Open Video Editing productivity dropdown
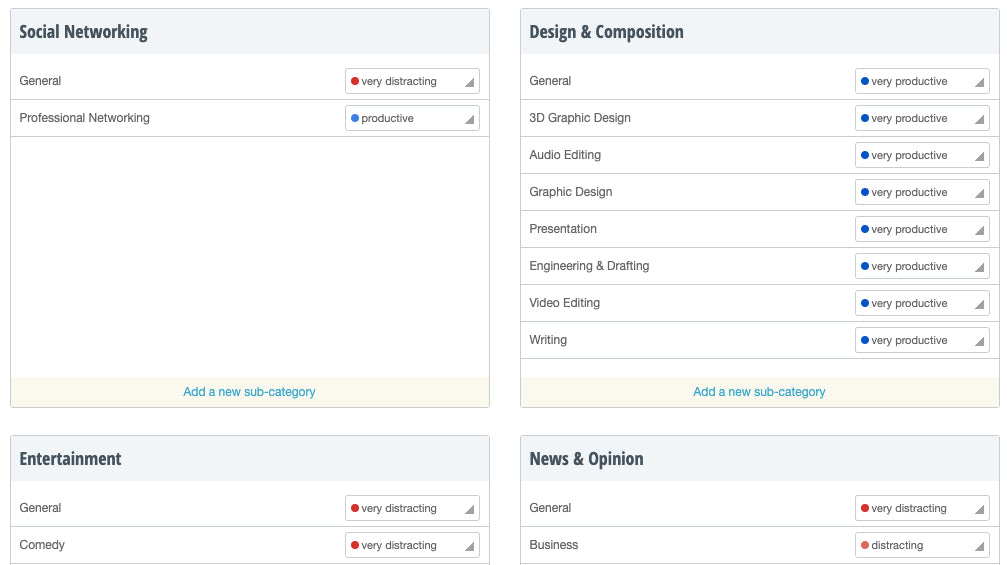Viewport: 1007px width, 565px height. pyautogui.click(x=922, y=303)
